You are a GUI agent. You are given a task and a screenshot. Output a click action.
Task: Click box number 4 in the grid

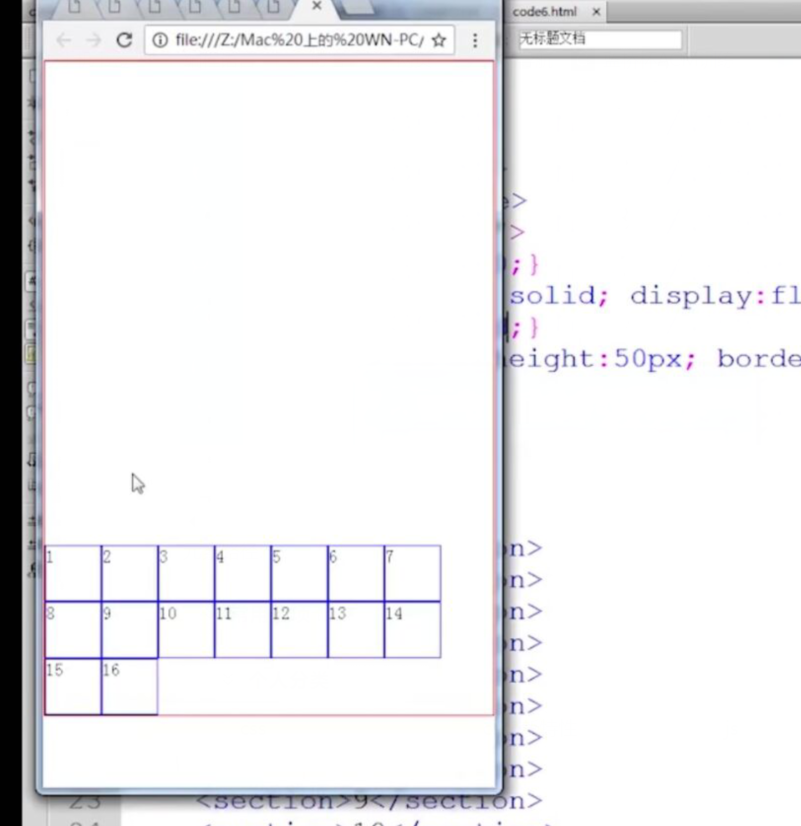243,573
